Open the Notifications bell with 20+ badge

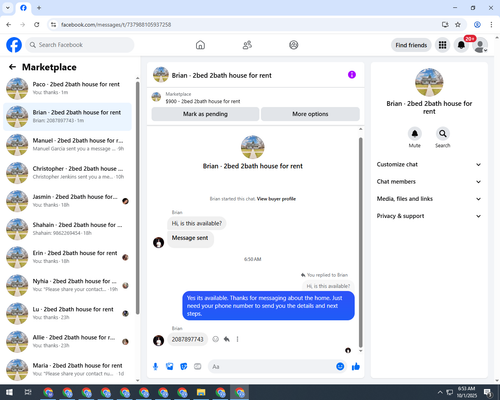pyautogui.click(x=461, y=45)
